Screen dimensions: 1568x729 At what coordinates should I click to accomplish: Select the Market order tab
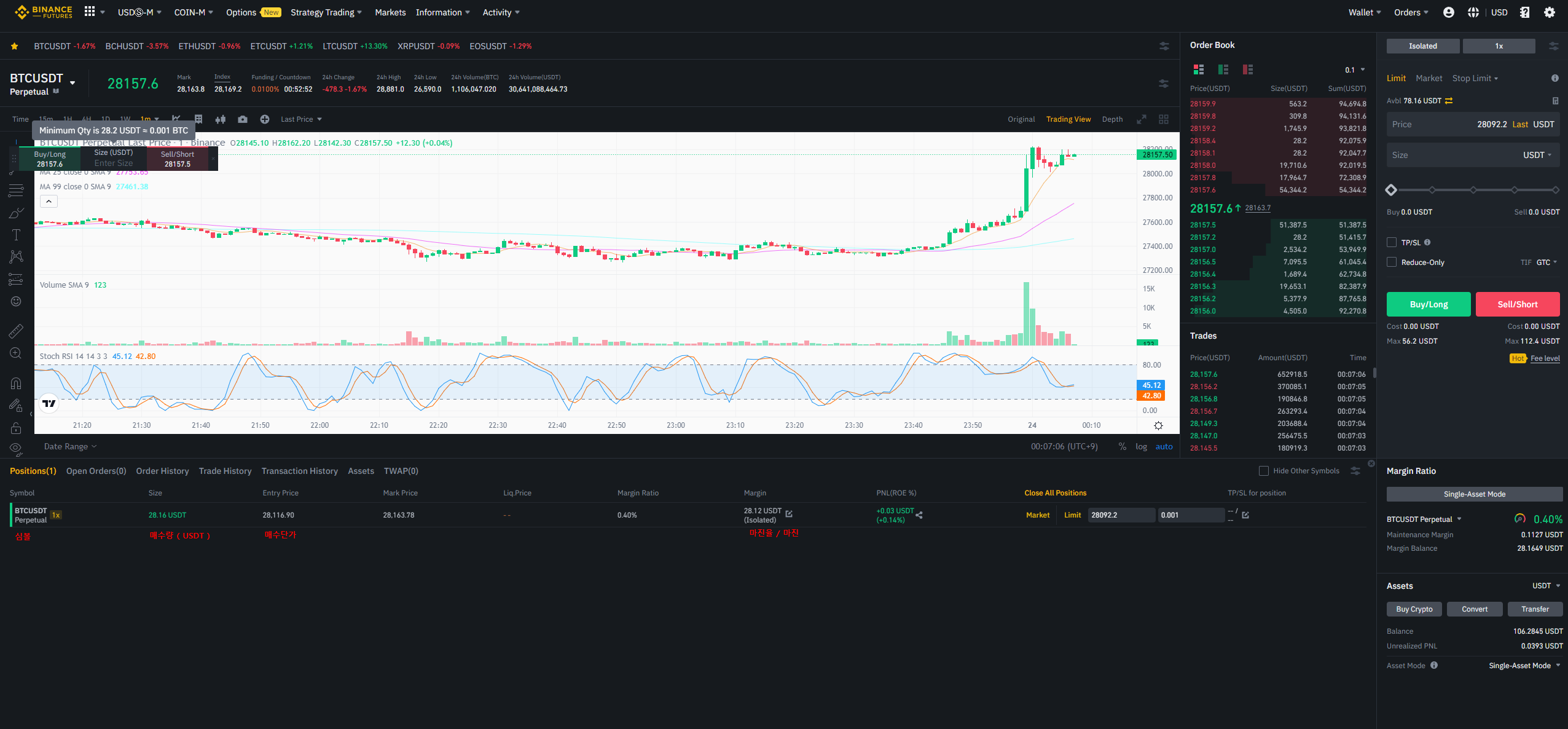1429,78
